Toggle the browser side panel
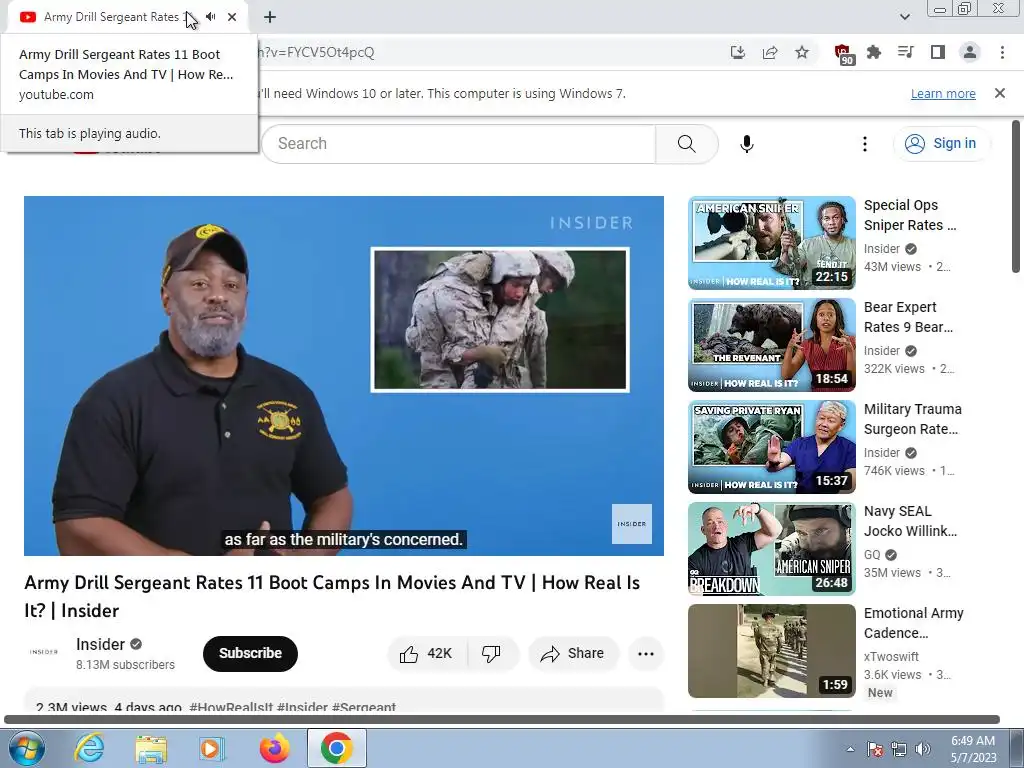The image size is (1024, 768). click(938, 52)
